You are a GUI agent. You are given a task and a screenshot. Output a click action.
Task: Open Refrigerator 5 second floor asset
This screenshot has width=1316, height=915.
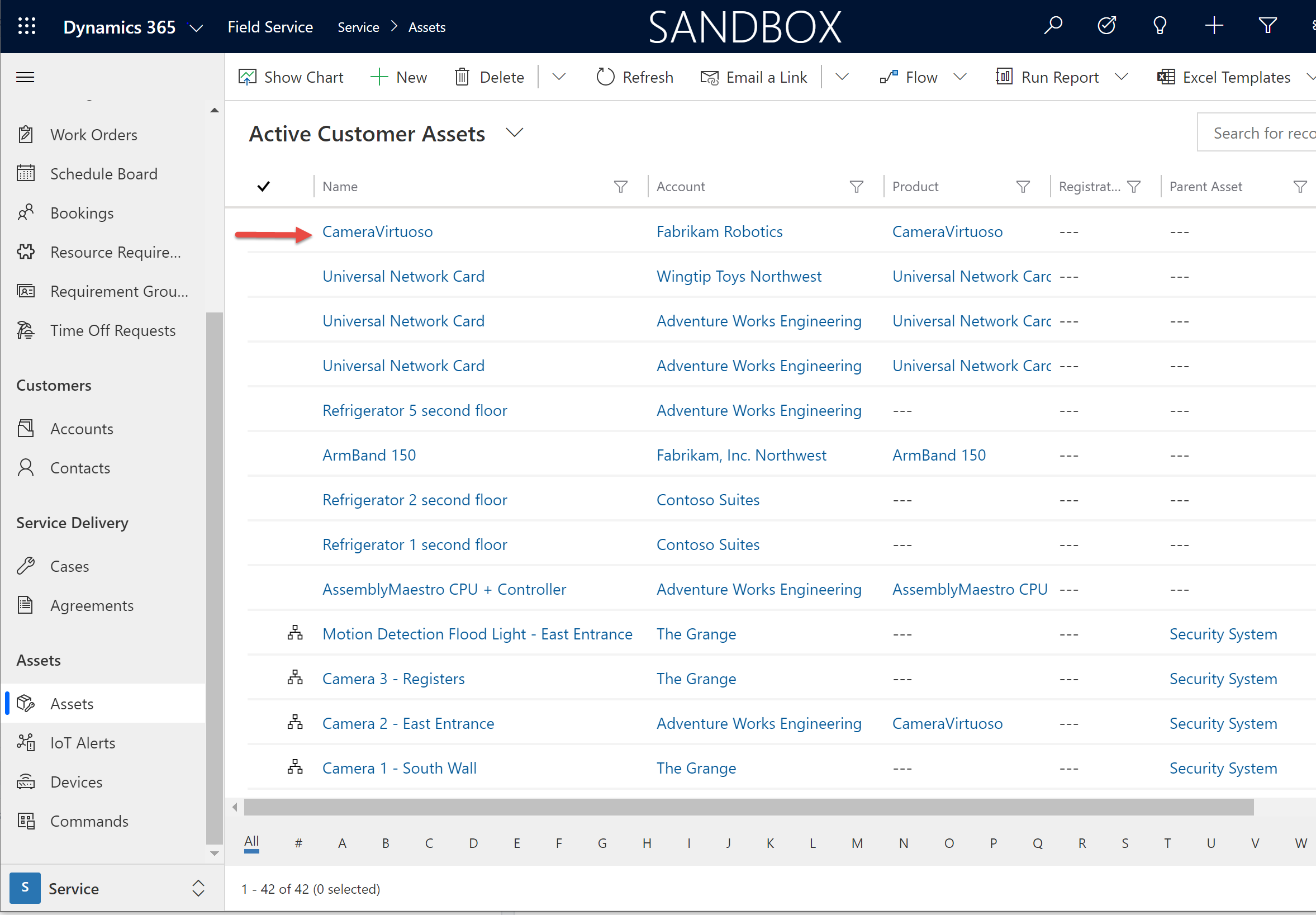[415, 410]
